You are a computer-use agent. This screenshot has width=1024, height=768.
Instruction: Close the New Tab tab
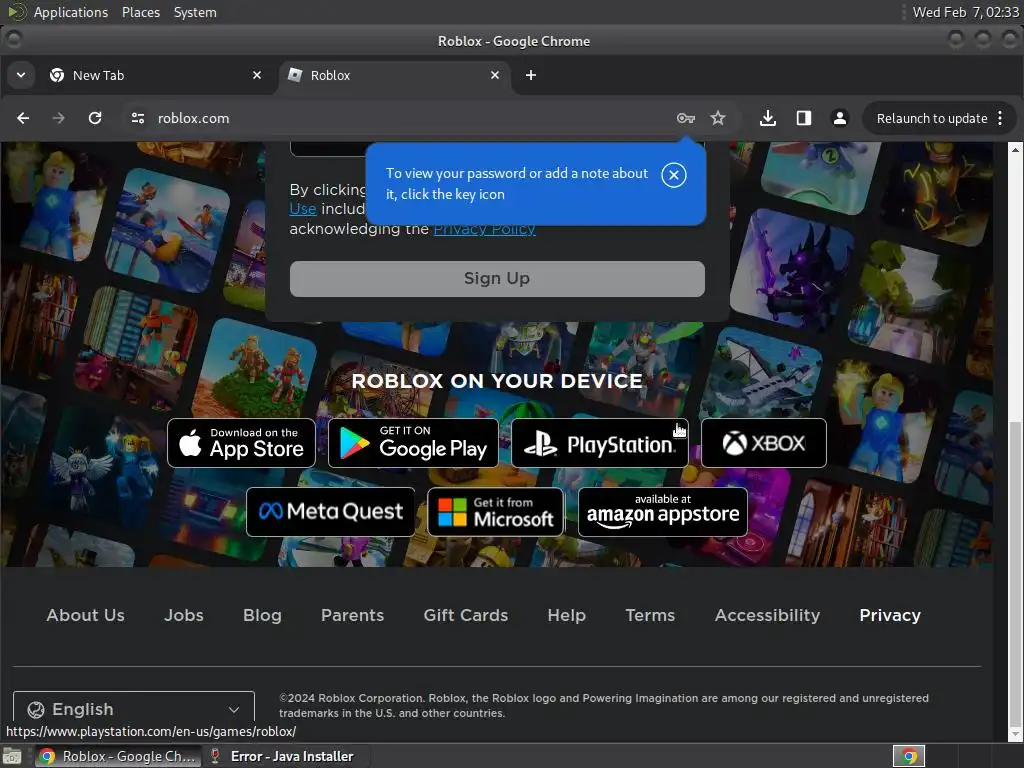point(257,75)
